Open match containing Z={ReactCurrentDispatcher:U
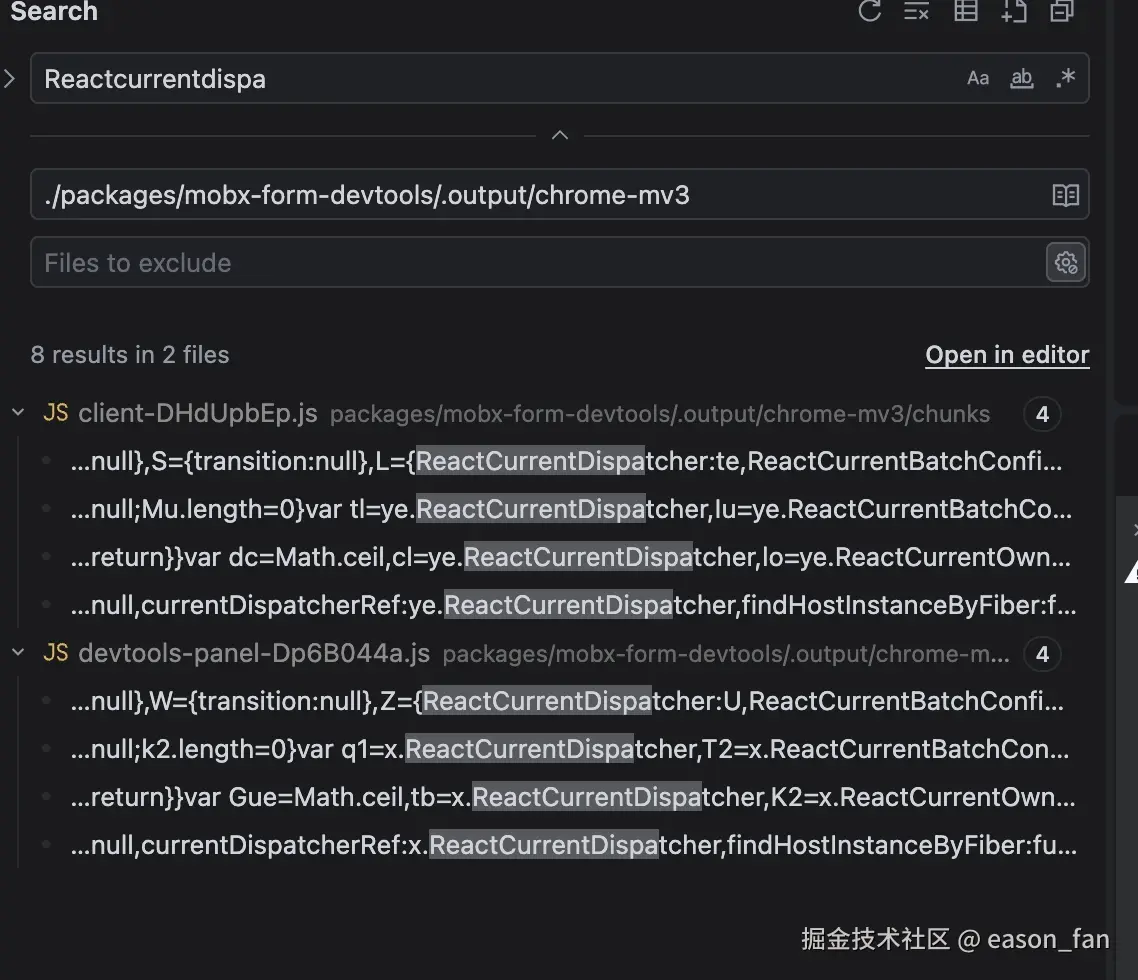 (567, 701)
